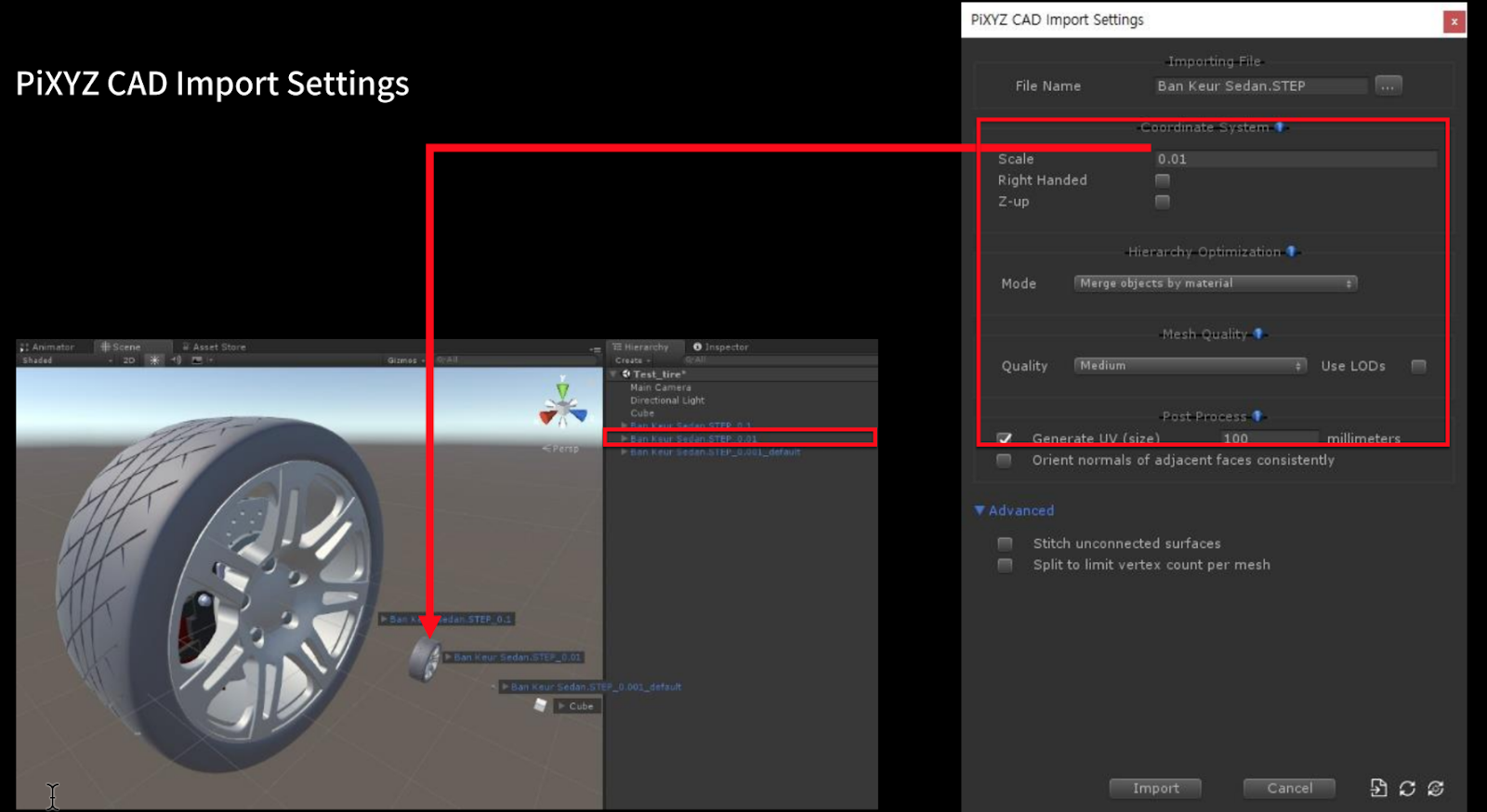Click the browse (...) button for File Name
Screen dimensions: 1487x812
(x=1388, y=85)
